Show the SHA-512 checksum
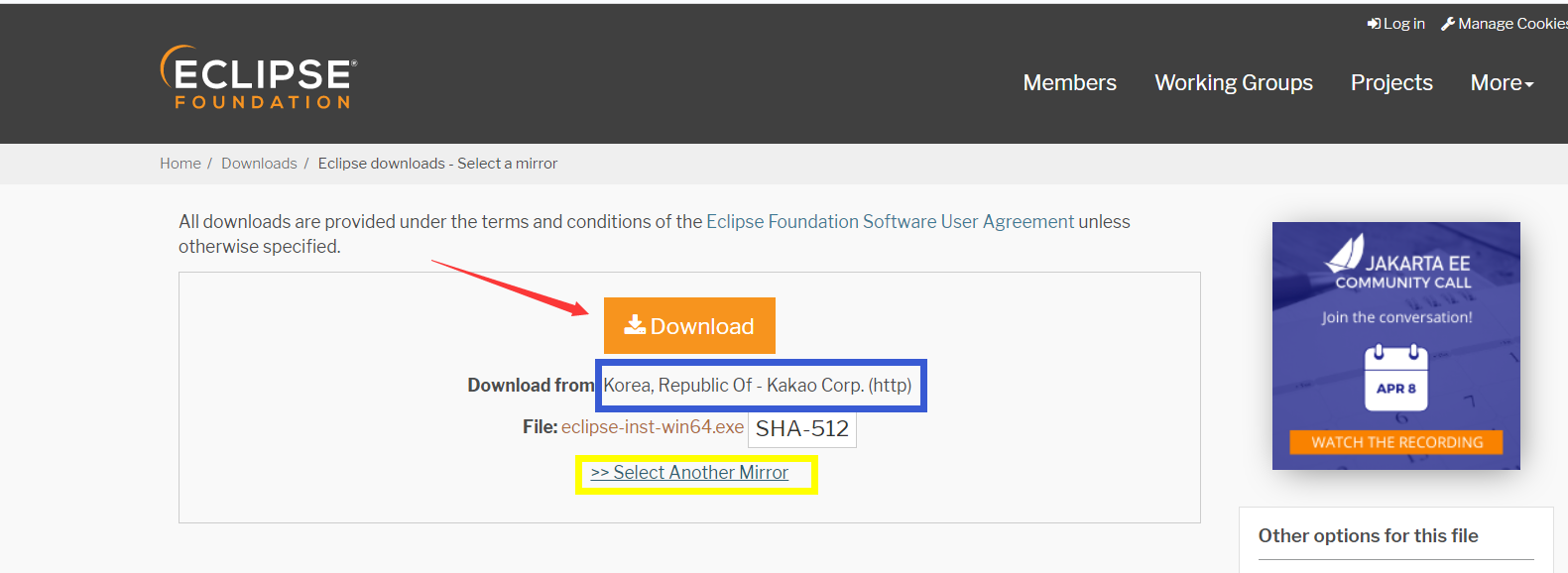The height and width of the screenshot is (573, 1568). (x=803, y=428)
